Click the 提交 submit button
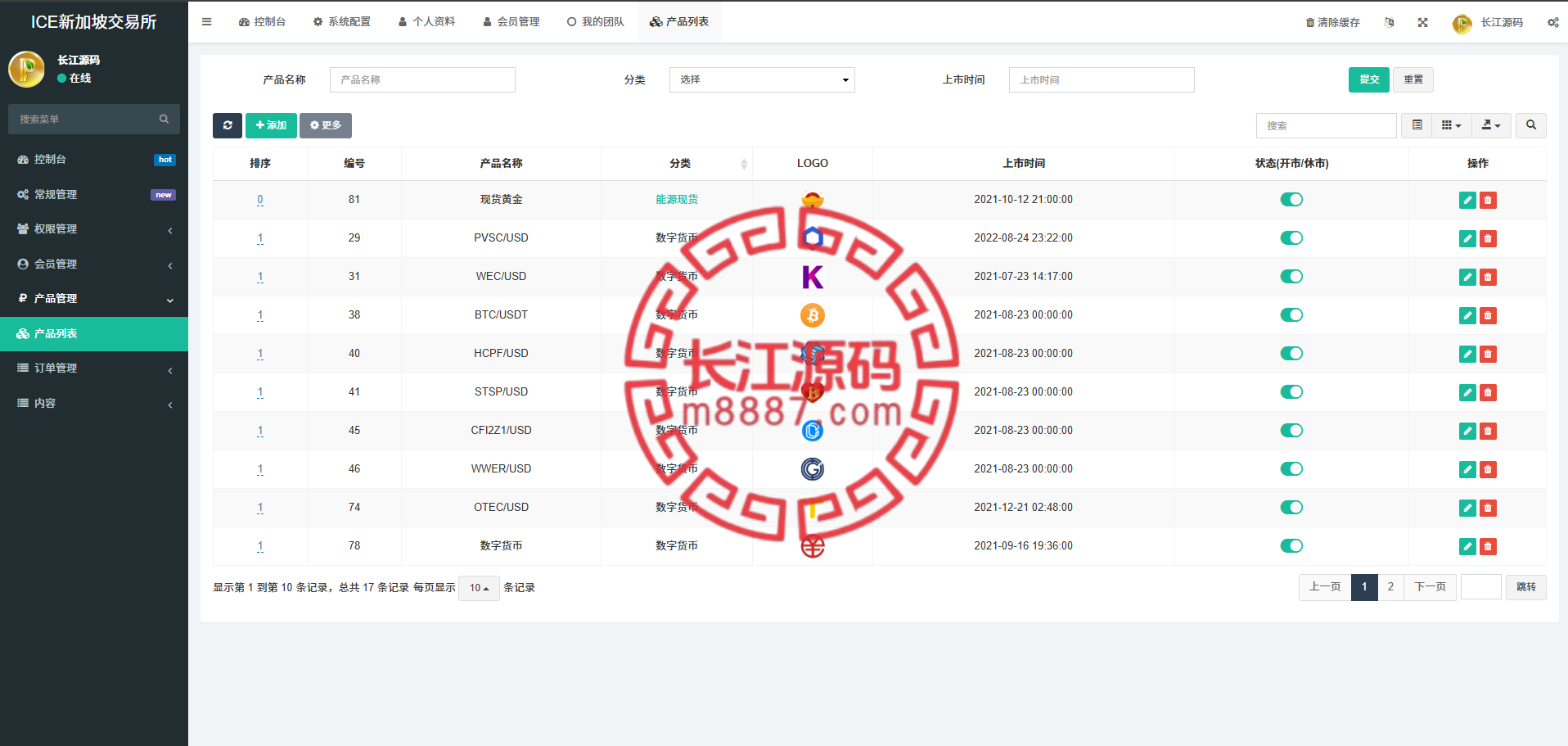This screenshot has width=1568, height=746. tap(1368, 79)
